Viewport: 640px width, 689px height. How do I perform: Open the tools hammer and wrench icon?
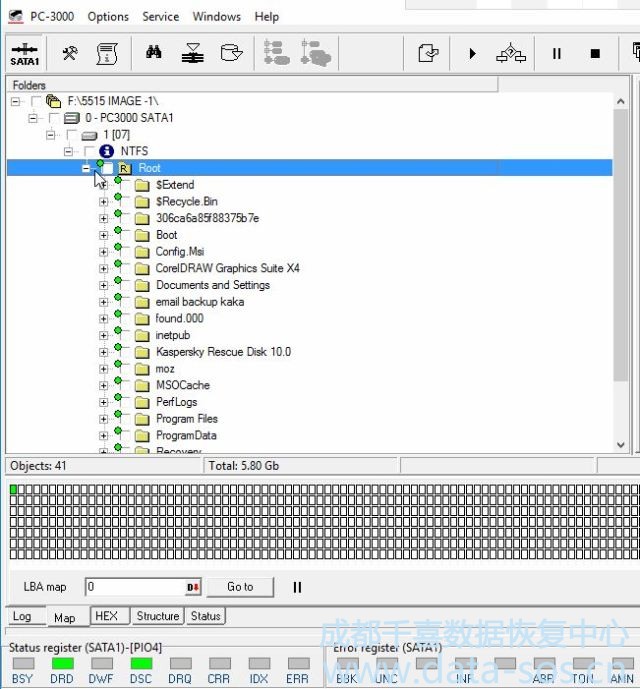coord(70,54)
